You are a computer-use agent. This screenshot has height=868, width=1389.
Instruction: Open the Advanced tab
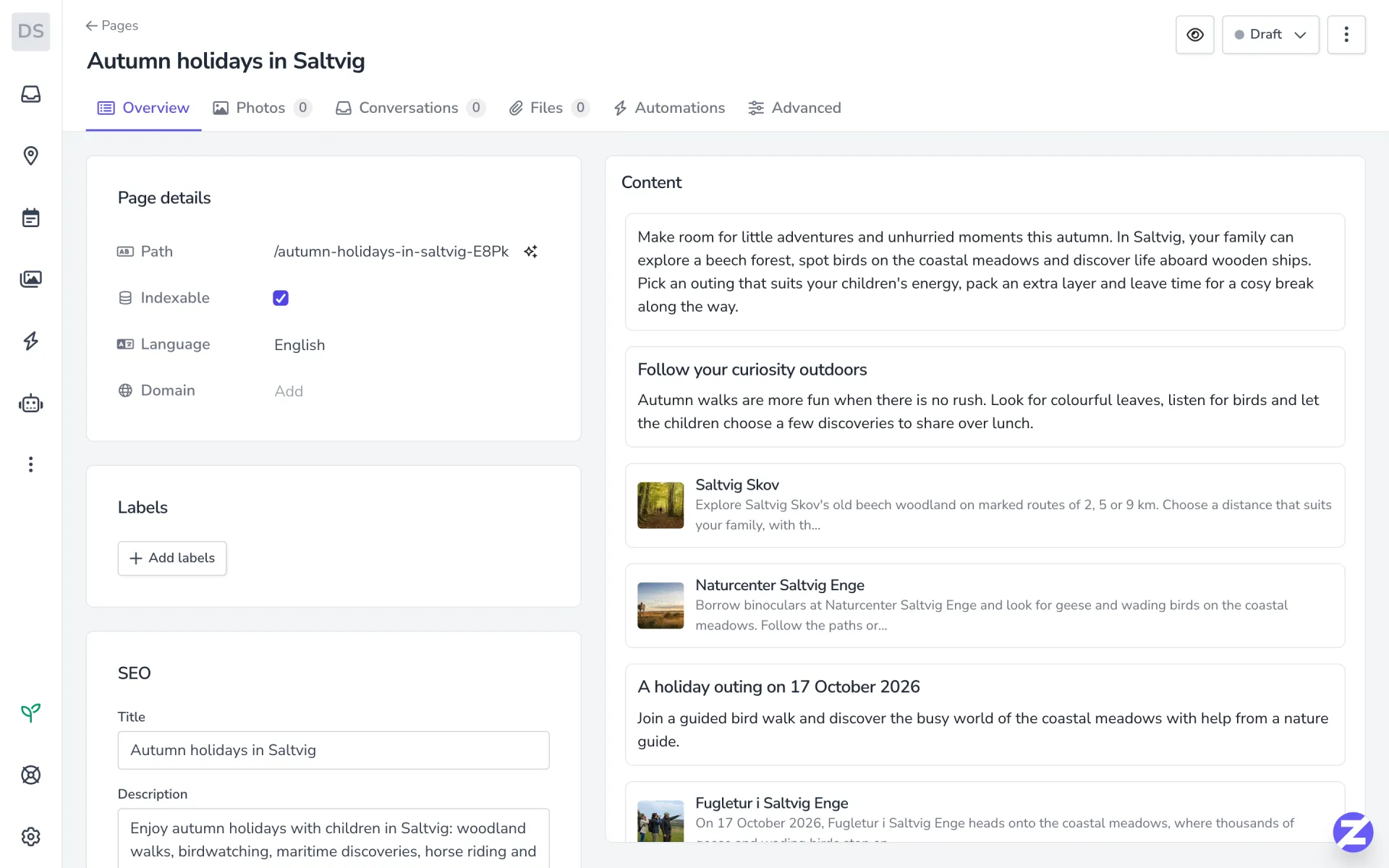click(794, 108)
